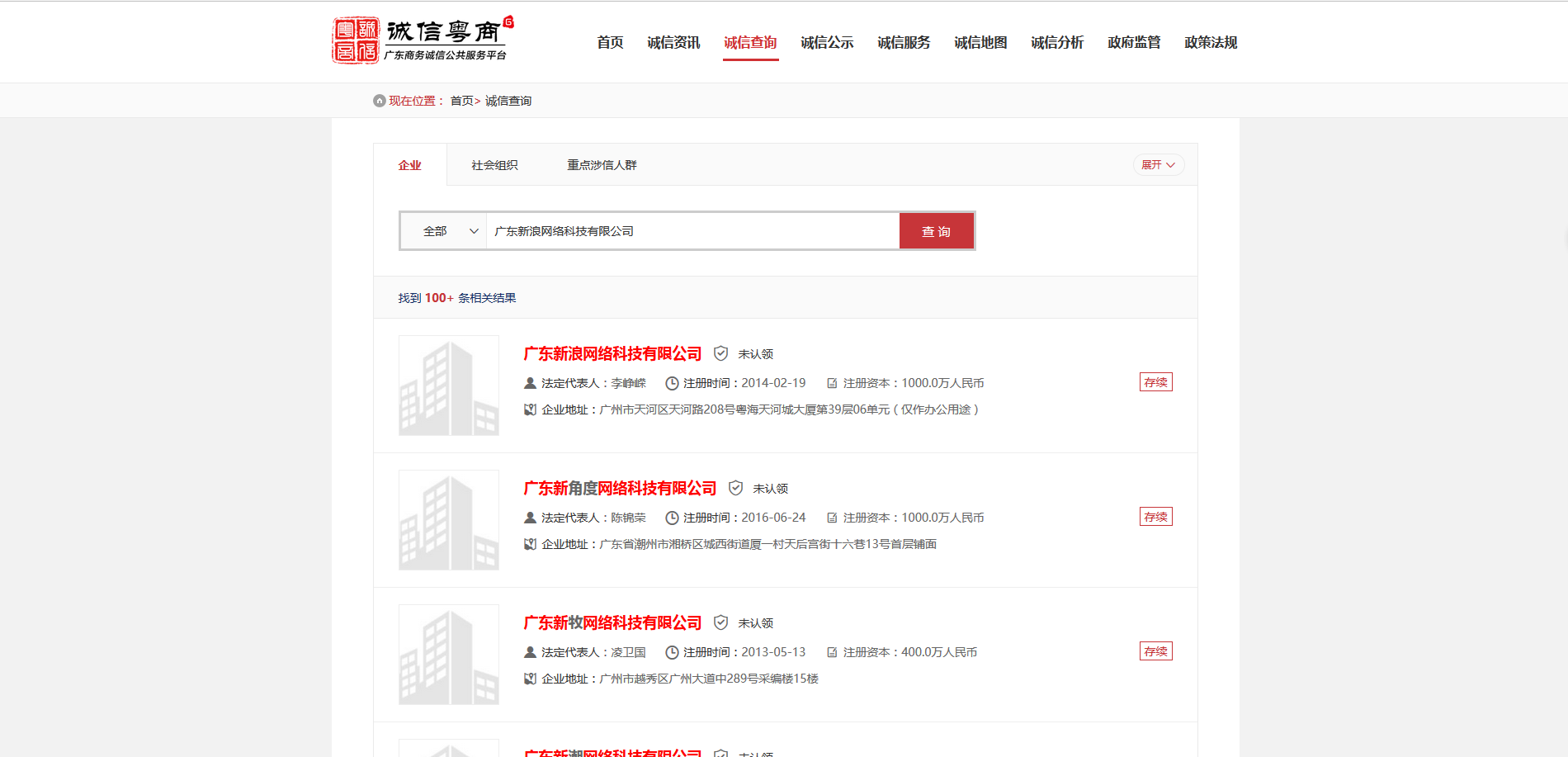Expand filters with 展开 button

point(1159,165)
